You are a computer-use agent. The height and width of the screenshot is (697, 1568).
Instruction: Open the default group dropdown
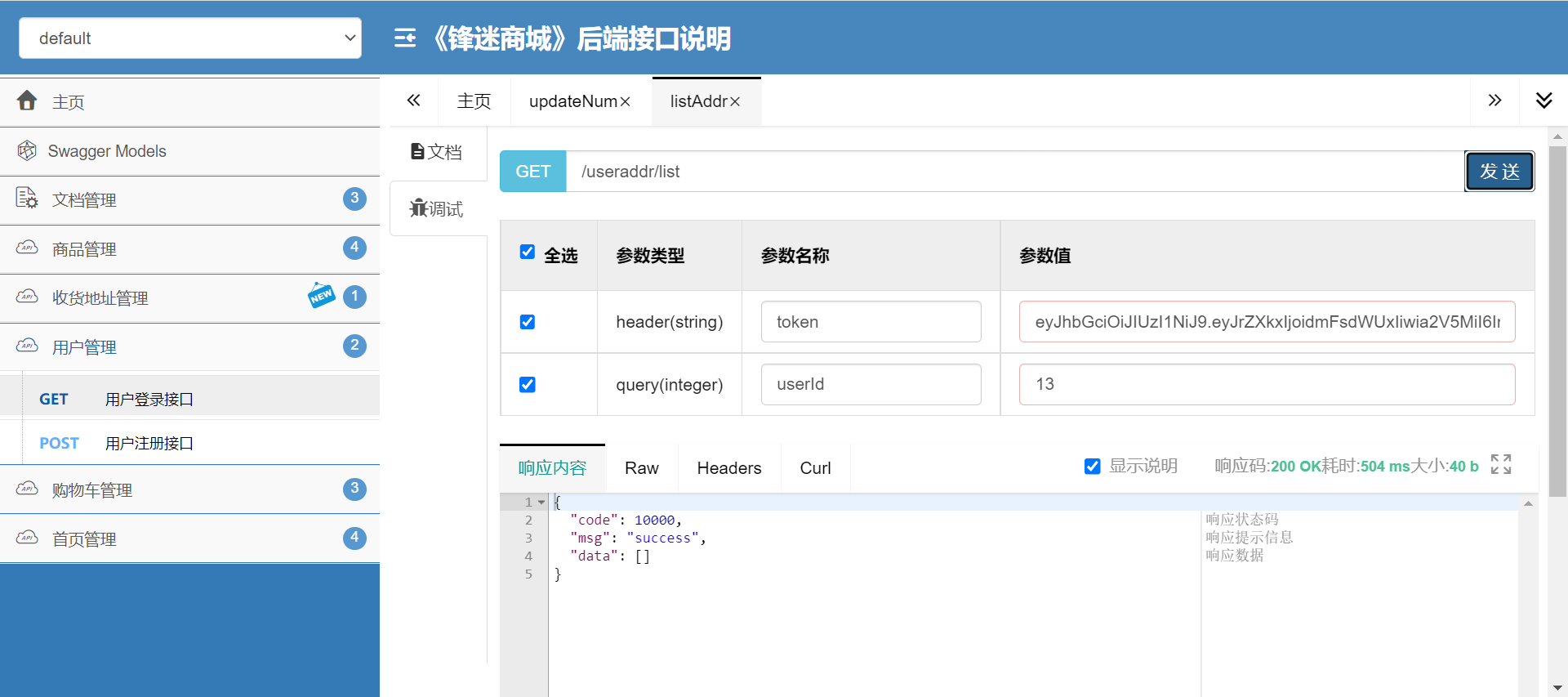click(x=189, y=38)
